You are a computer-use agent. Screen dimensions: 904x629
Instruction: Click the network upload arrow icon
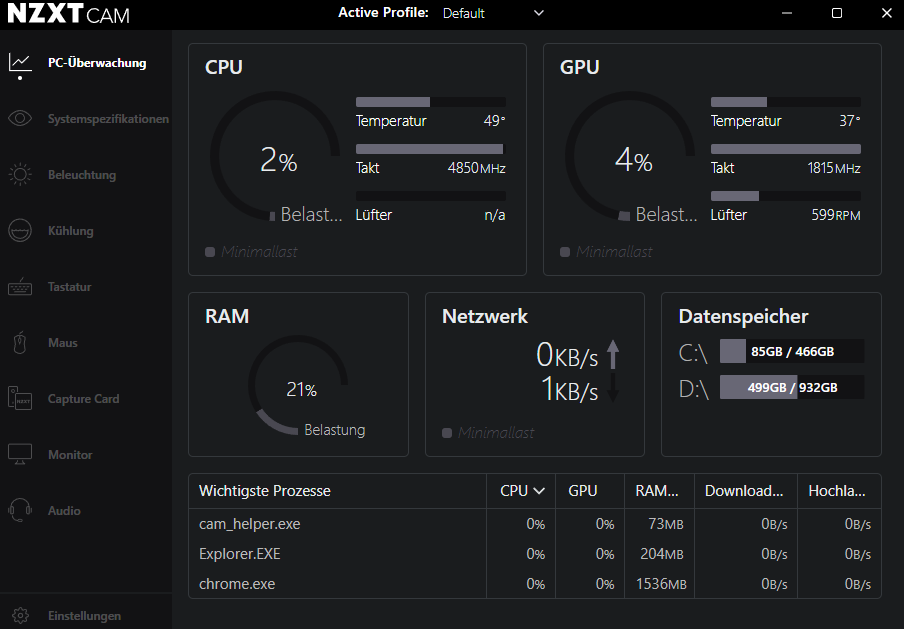(x=613, y=354)
